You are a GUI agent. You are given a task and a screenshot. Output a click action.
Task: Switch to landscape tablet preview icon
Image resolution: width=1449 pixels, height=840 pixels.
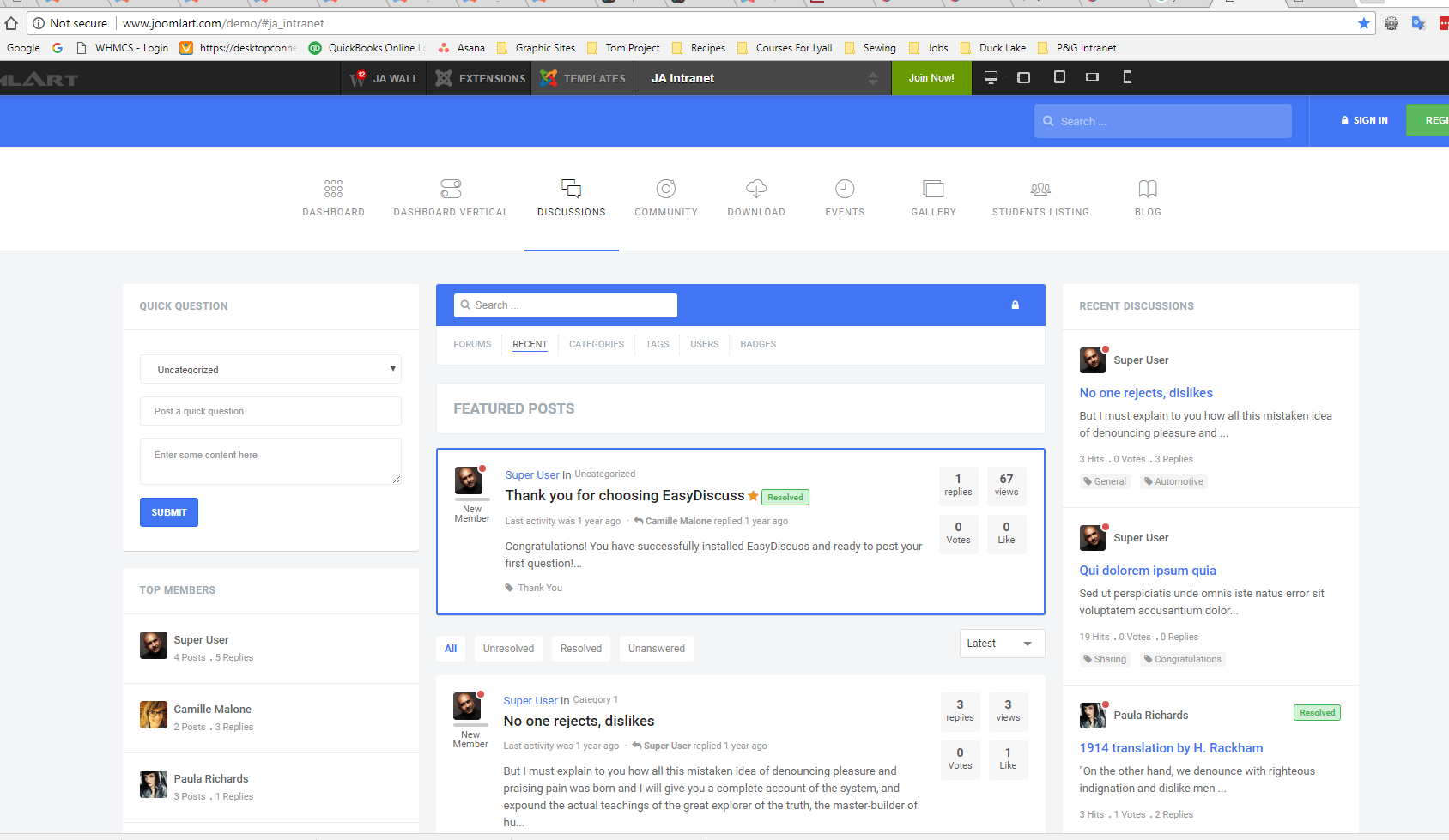pos(1023,77)
